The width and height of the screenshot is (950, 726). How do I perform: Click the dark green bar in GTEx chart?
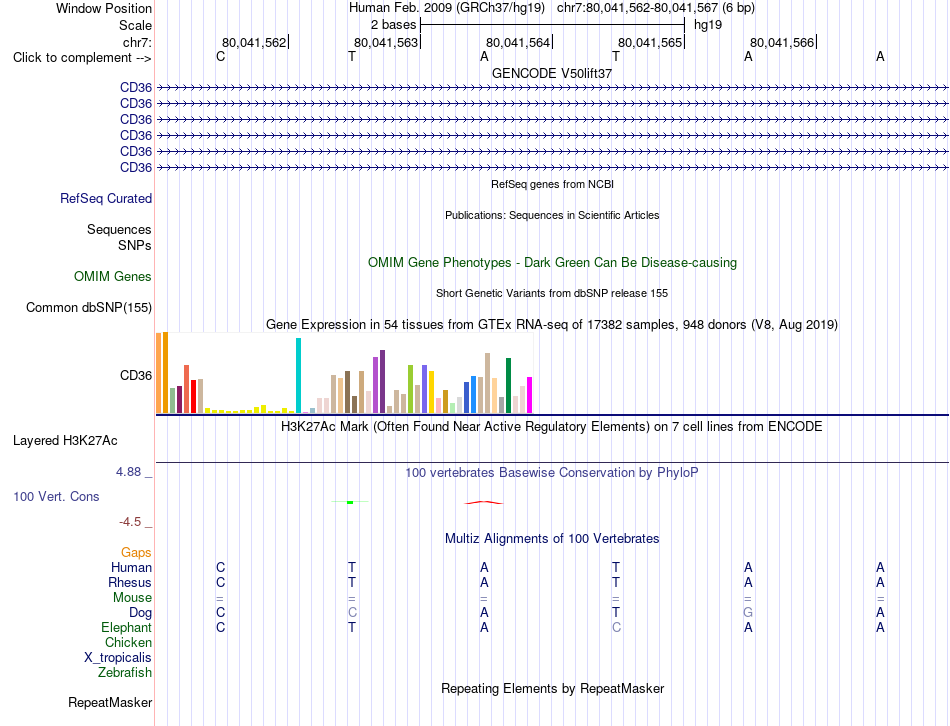(508, 385)
